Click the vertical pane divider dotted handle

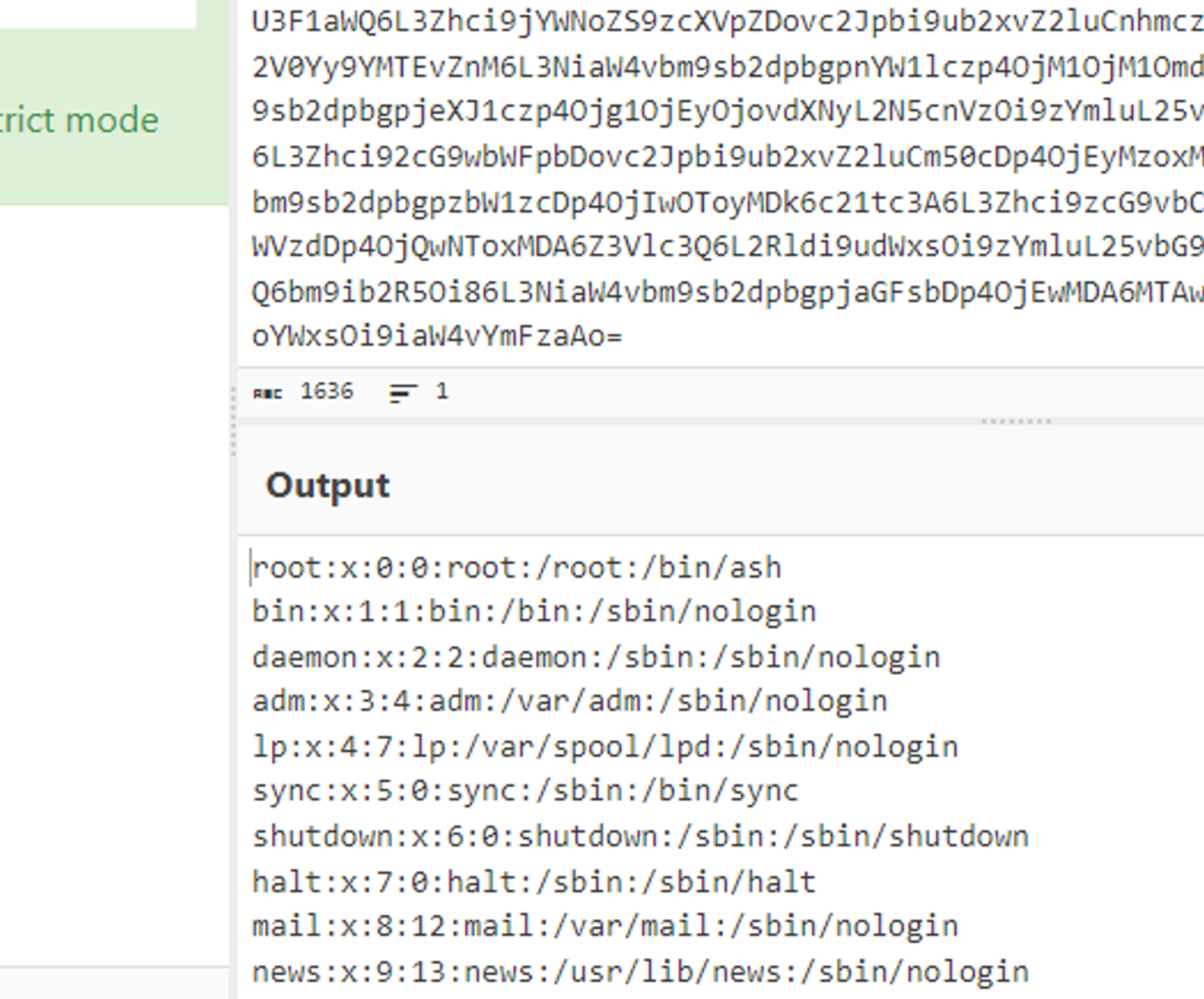click(x=234, y=423)
